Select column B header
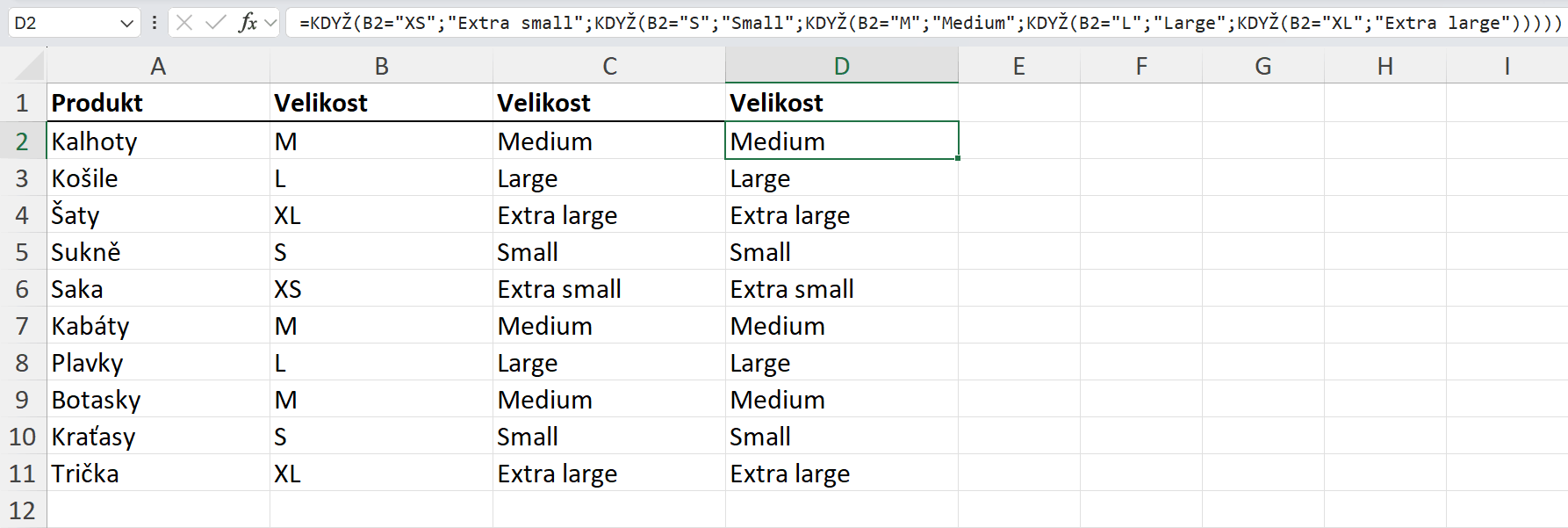1568x528 pixels. [381, 67]
